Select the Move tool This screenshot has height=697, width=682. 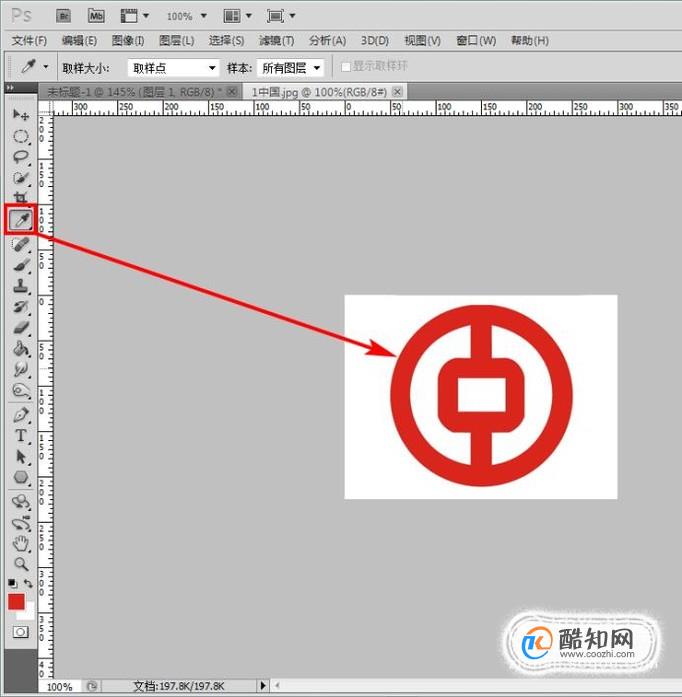point(20,115)
